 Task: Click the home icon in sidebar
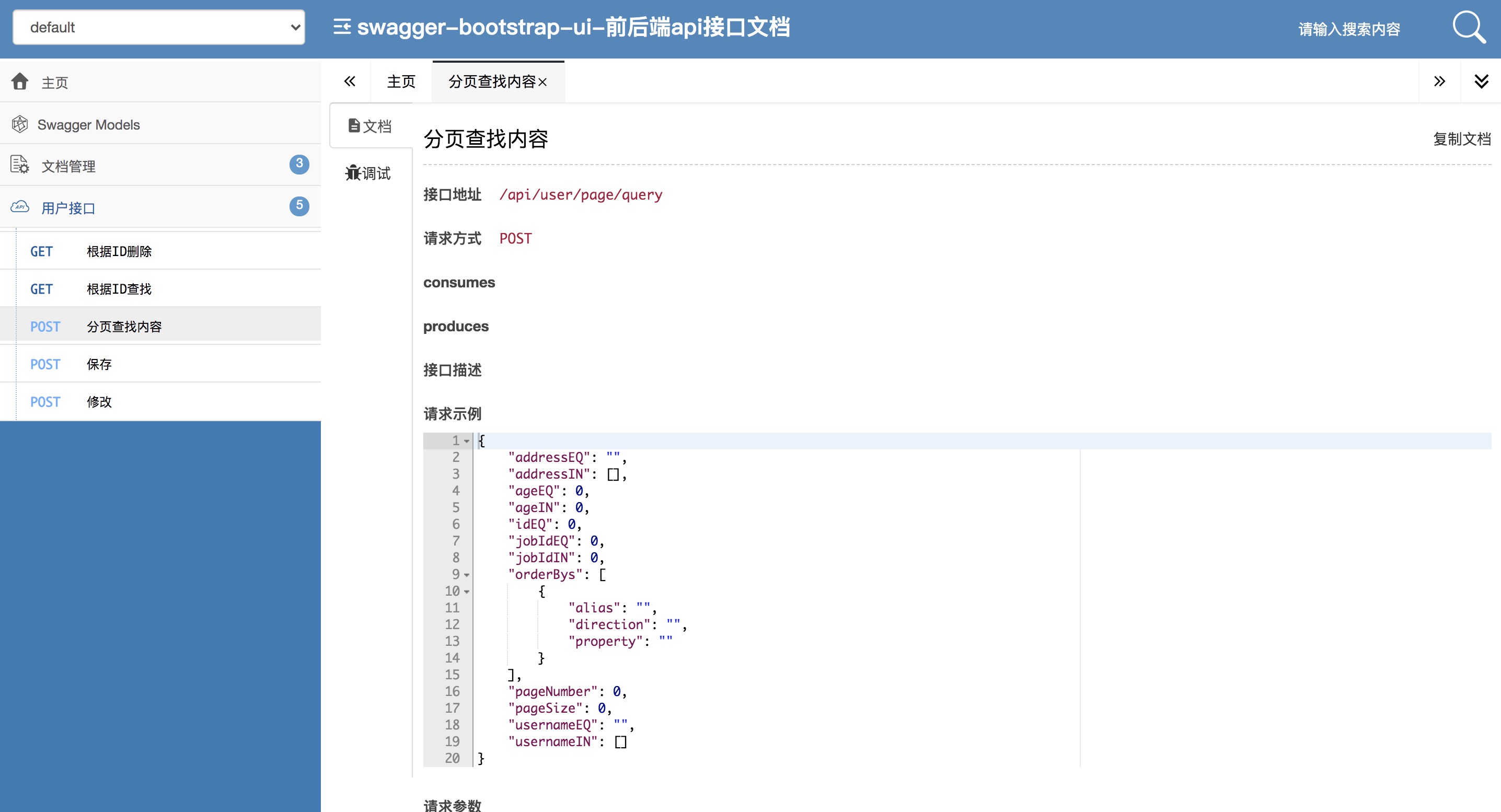tap(20, 82)
